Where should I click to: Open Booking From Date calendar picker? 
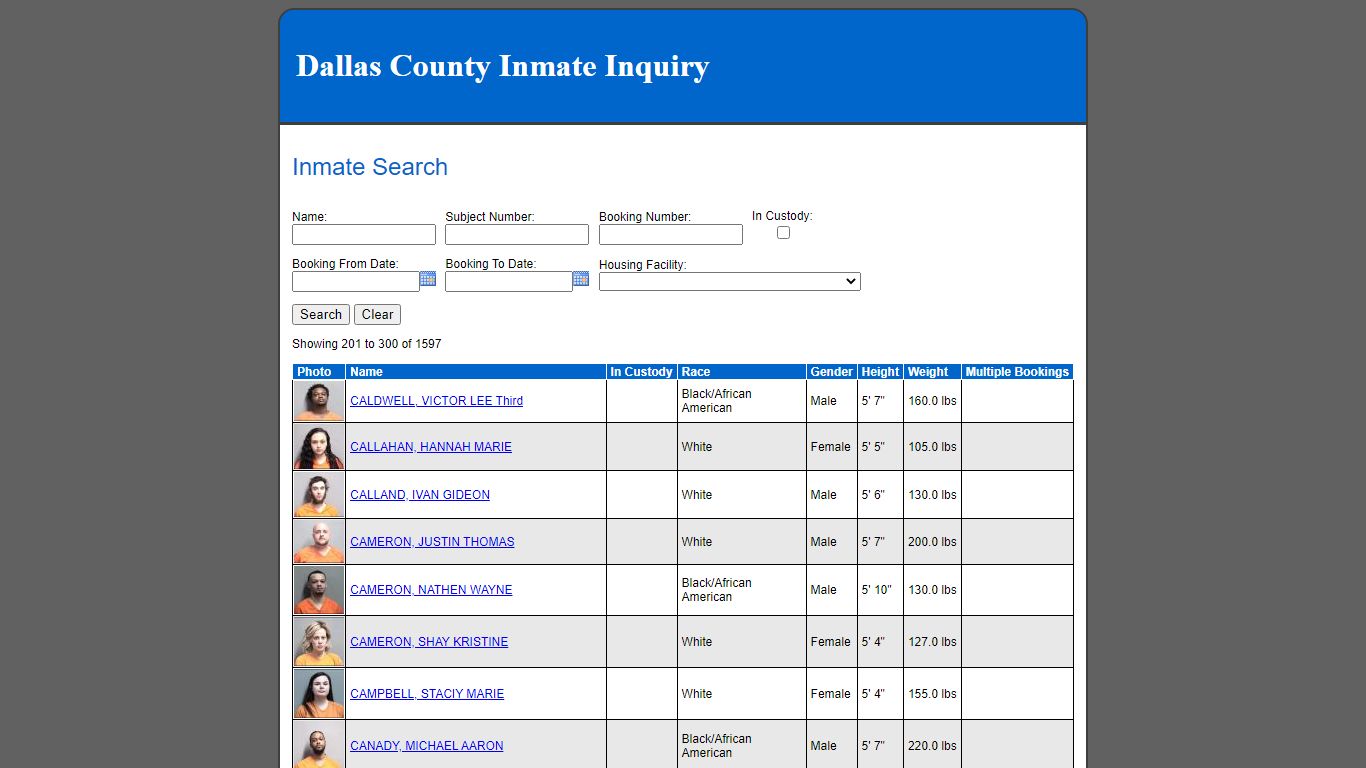pyautogui.click(x=428, y=279)
